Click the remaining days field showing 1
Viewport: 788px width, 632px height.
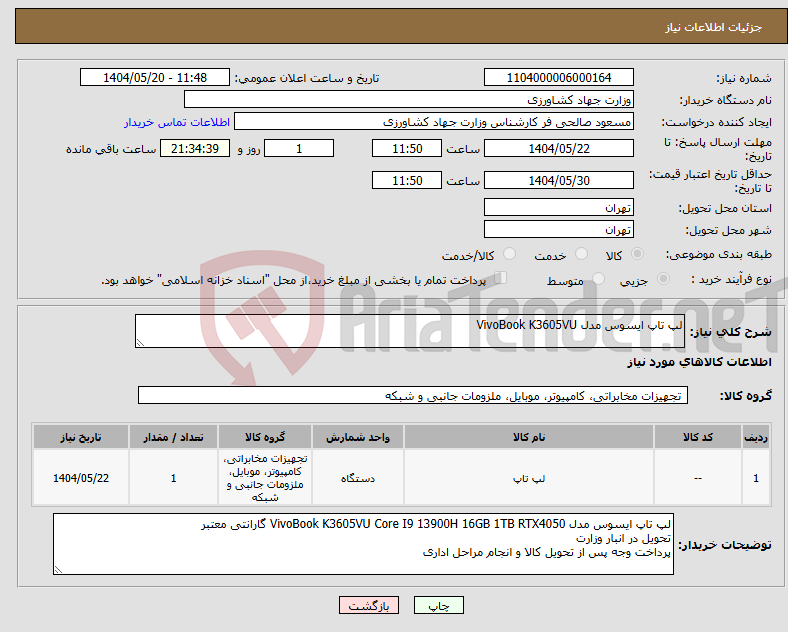(299, 148)
